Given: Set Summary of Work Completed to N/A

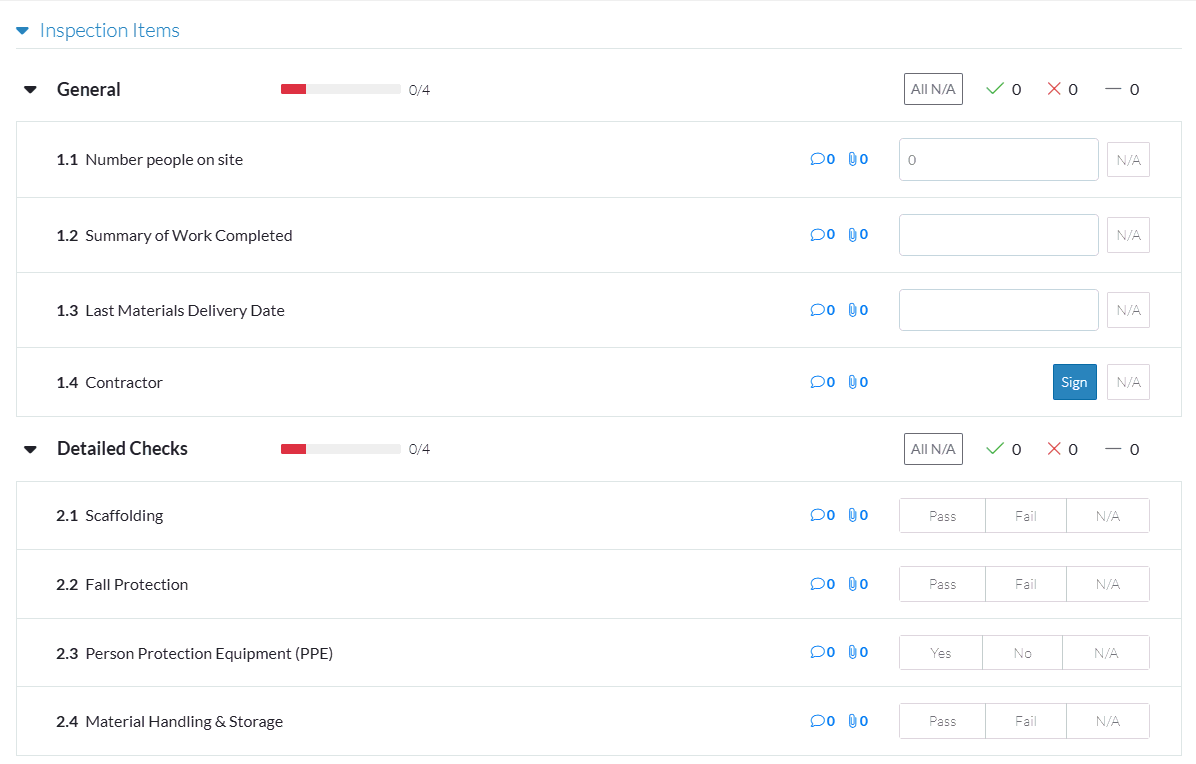Looking at the screenshot, I should click(1128, 235).
